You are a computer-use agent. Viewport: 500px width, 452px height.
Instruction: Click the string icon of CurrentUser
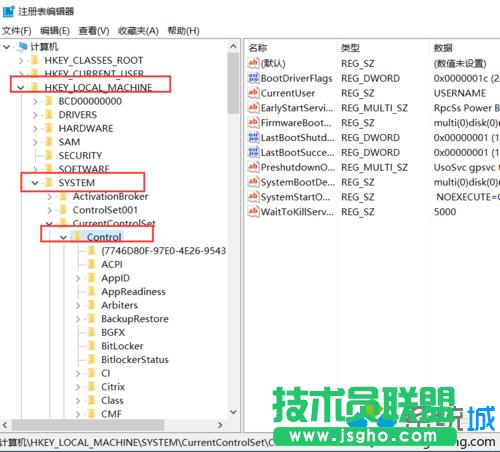tap(253, 93)
